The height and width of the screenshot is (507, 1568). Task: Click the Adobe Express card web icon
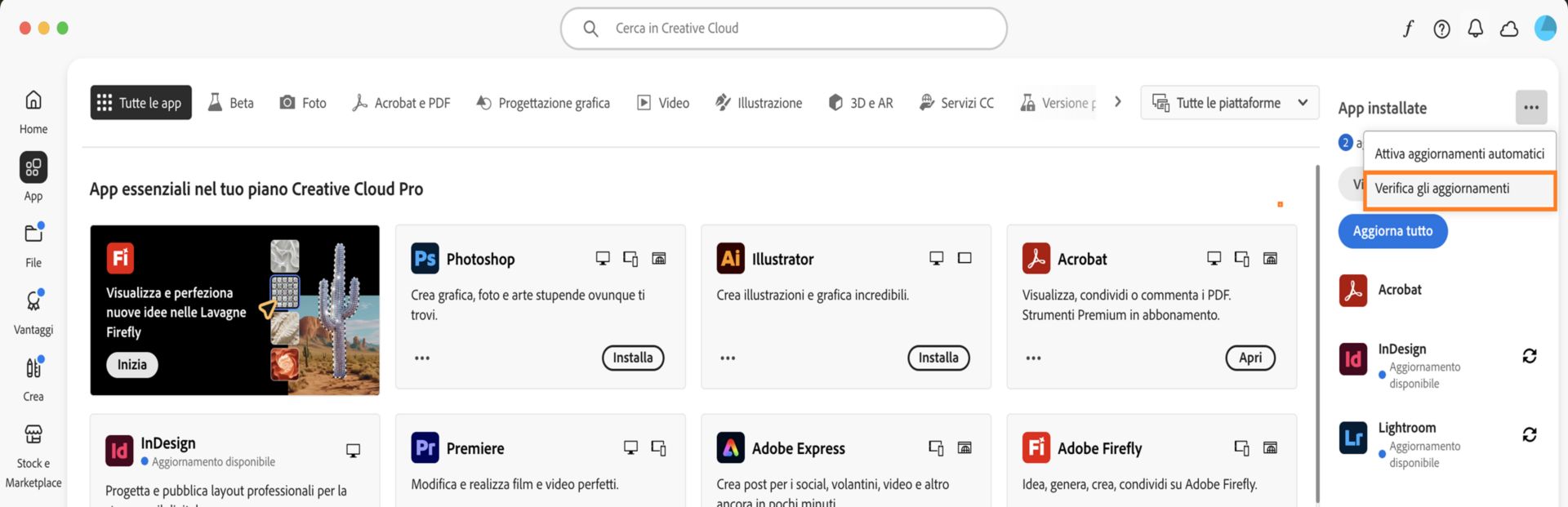click(x=964, y=447)
